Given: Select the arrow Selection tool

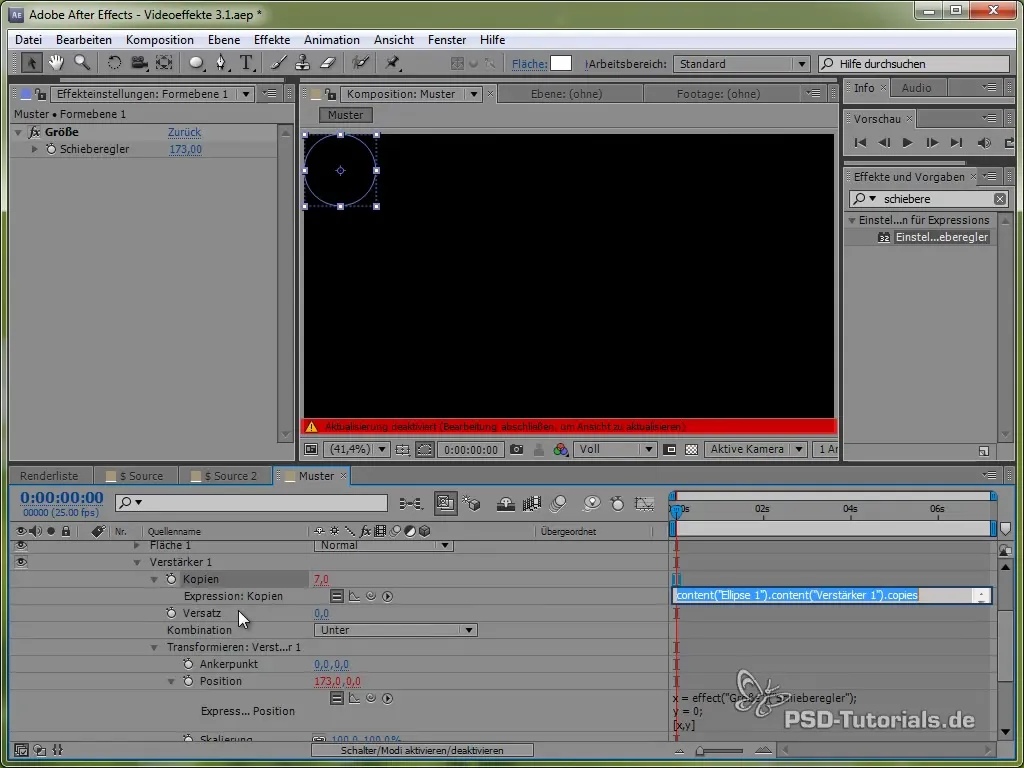Looking at the screenshot, I should pyautogui.click(x=30, y=63).
